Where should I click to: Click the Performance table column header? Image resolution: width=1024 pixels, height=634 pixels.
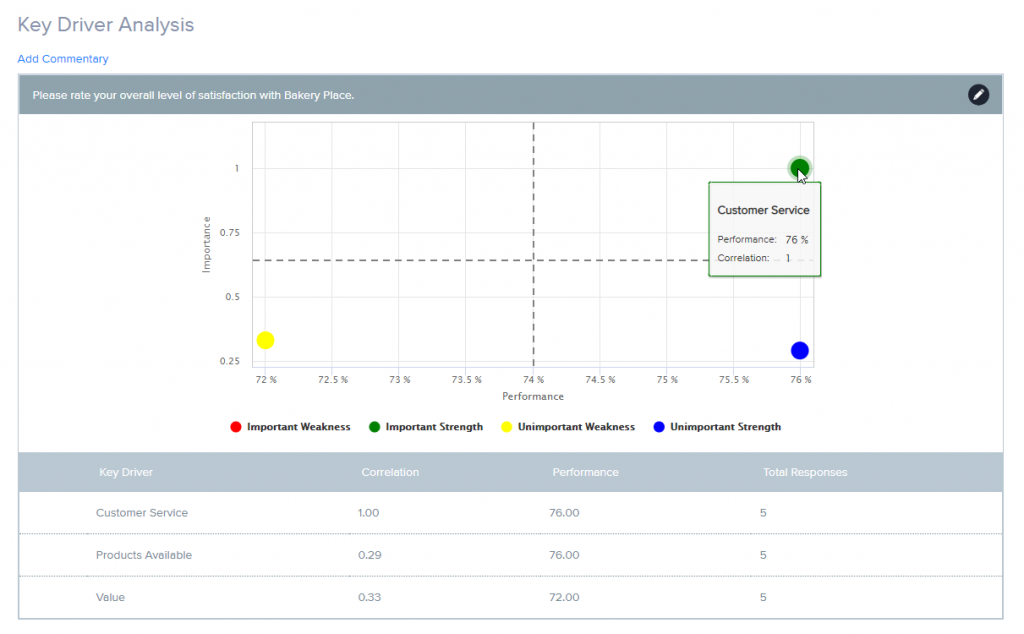tap(585, 472)
